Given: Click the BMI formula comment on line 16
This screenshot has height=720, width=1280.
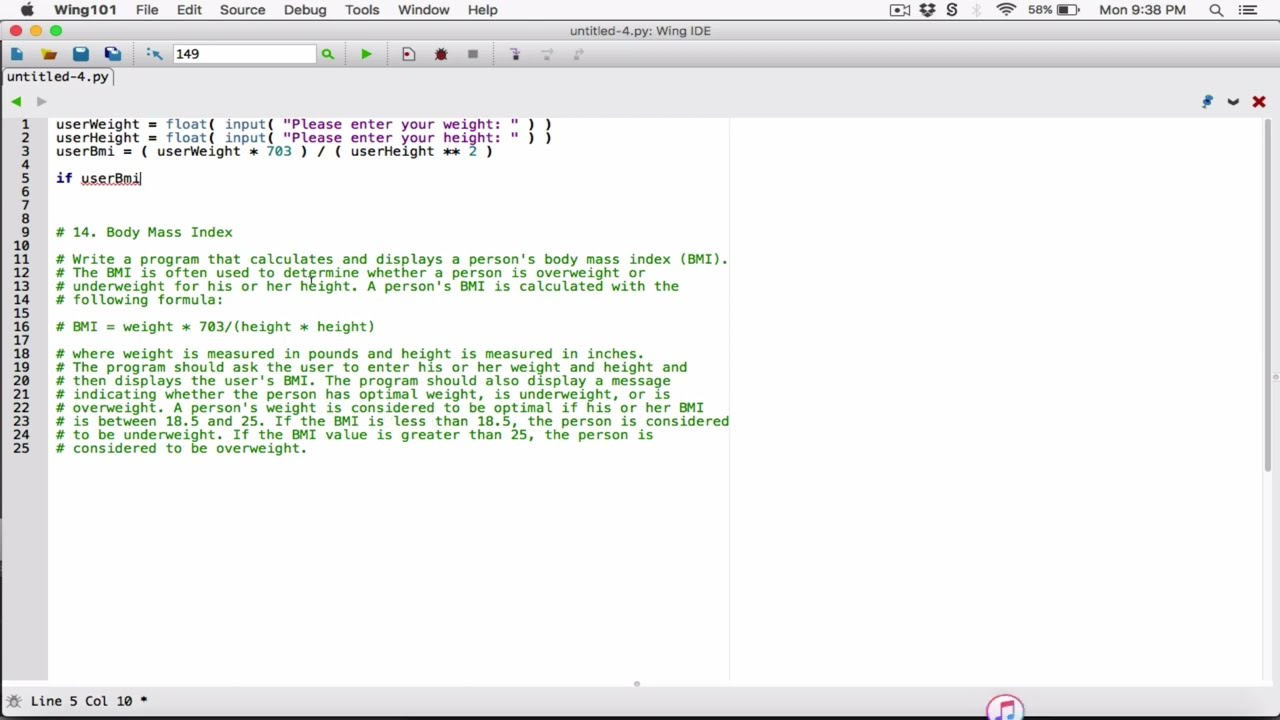Looking at the screenshot, I should 215,326.
